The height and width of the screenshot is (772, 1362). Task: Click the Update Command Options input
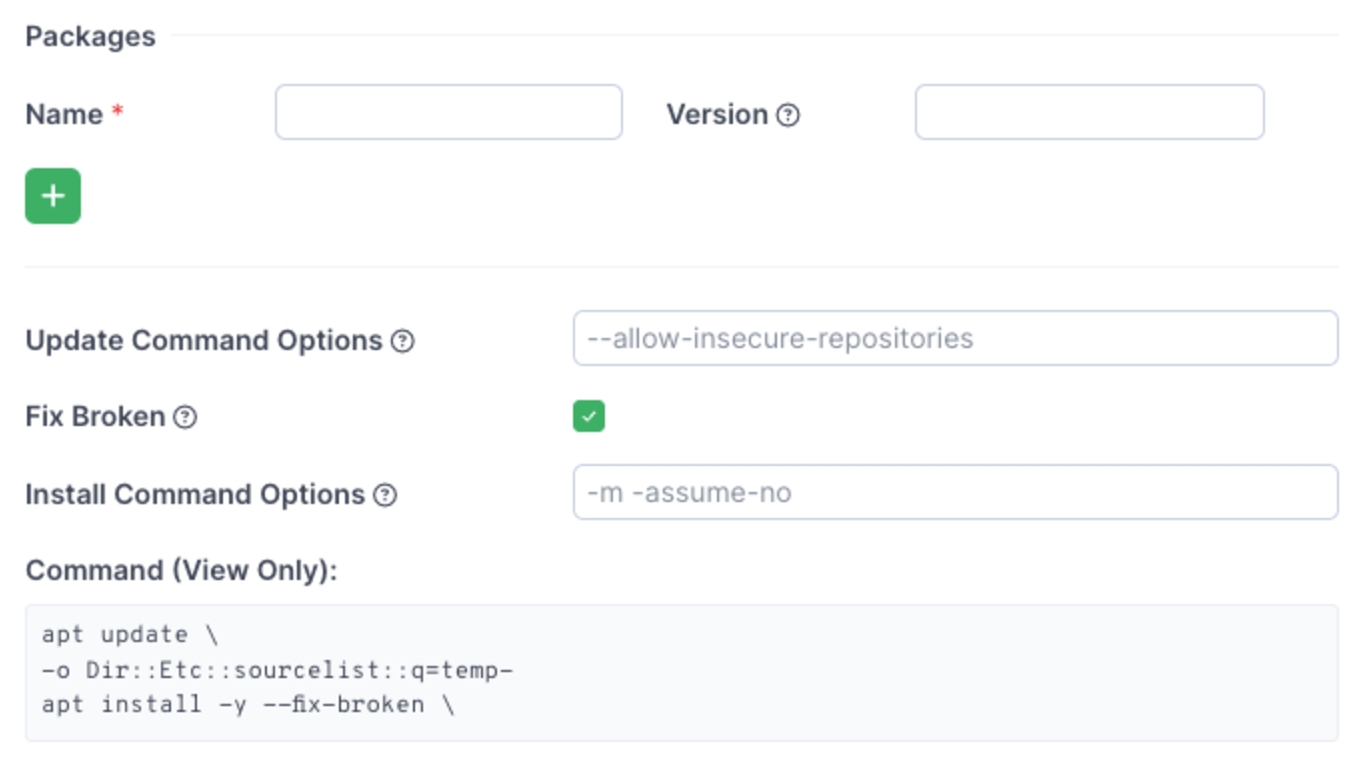[x=955, y=338]
